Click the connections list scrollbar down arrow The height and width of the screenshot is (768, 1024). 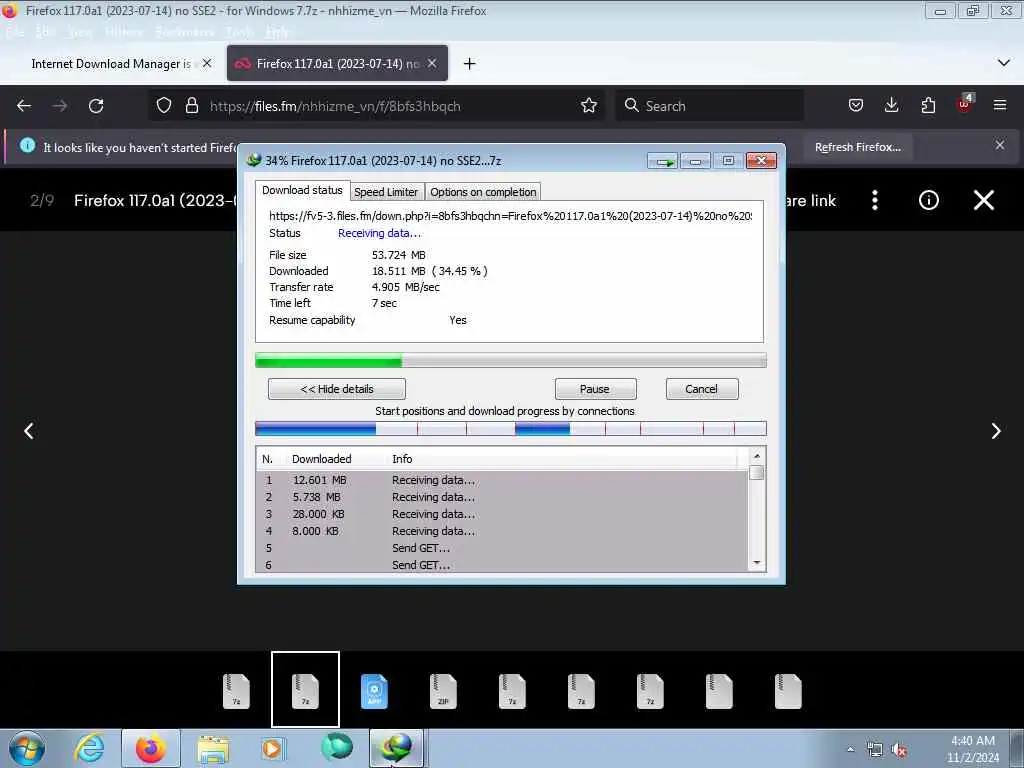757,563
